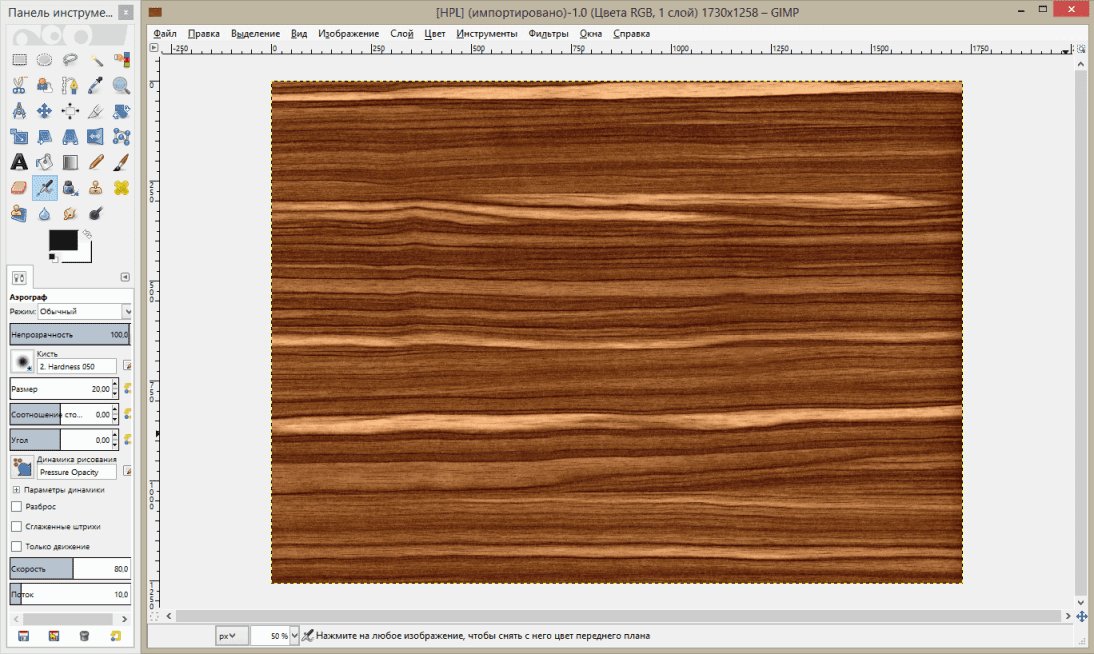This screenshot has width=1094, height=654.
Task: Select the Bucket Fill tool
Action: pyautogui.click(x=45, y=161)
